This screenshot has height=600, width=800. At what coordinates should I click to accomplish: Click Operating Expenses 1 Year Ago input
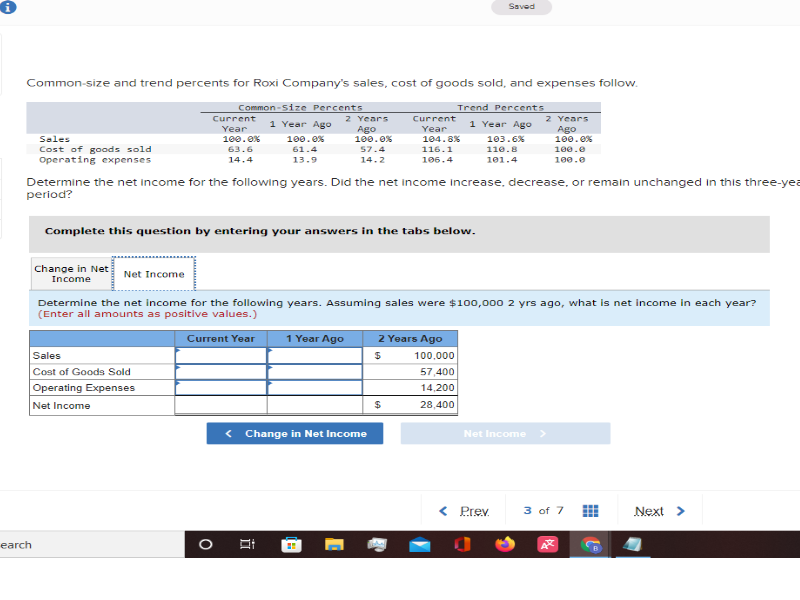(x=315, y=388)
